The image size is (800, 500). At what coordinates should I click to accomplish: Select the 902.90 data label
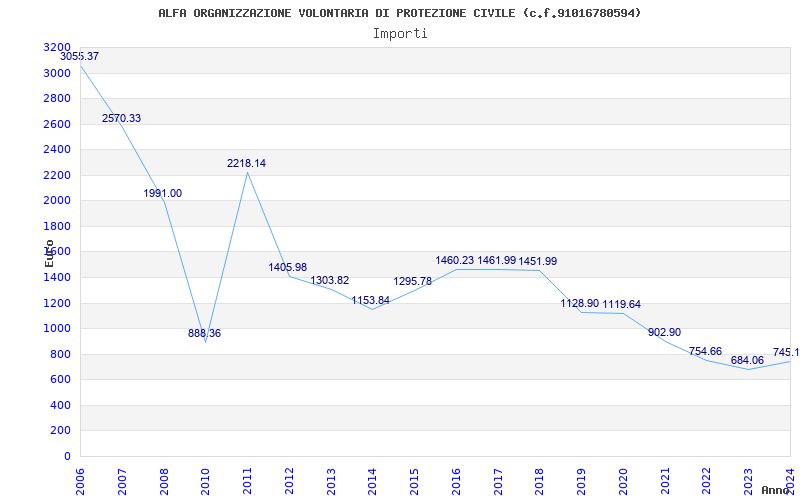point(664,333)
